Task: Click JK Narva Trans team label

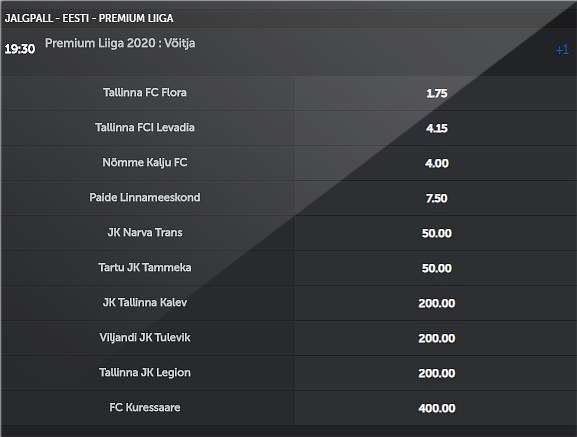Action: [x=145, y=232]
